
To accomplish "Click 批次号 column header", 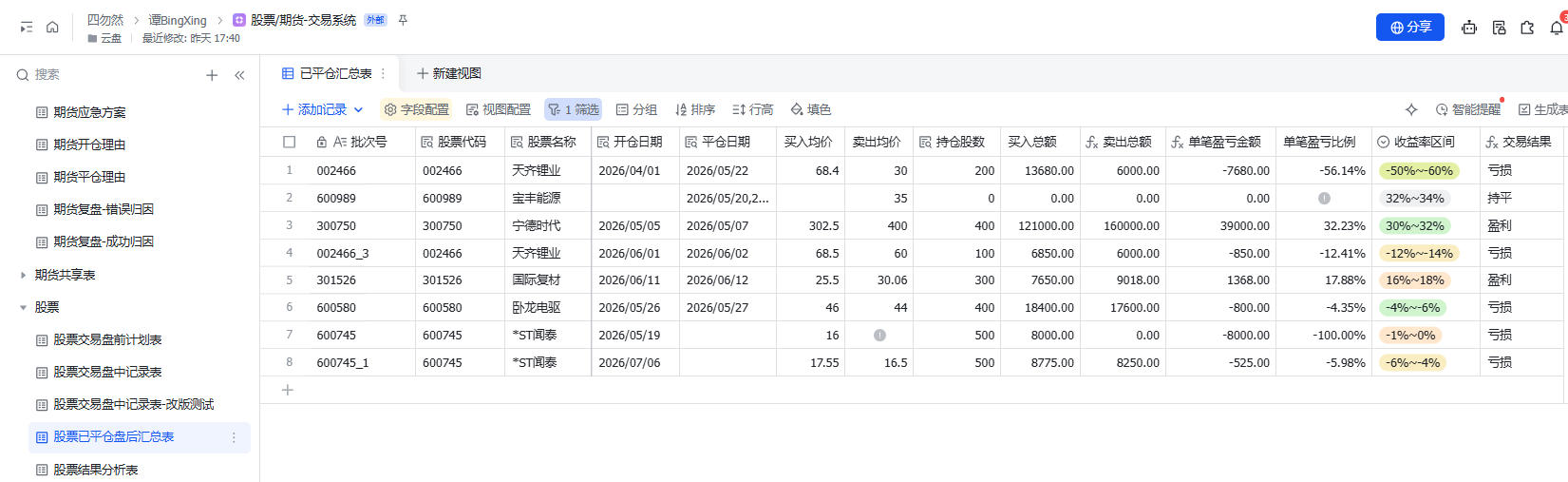I will [360, 142].
